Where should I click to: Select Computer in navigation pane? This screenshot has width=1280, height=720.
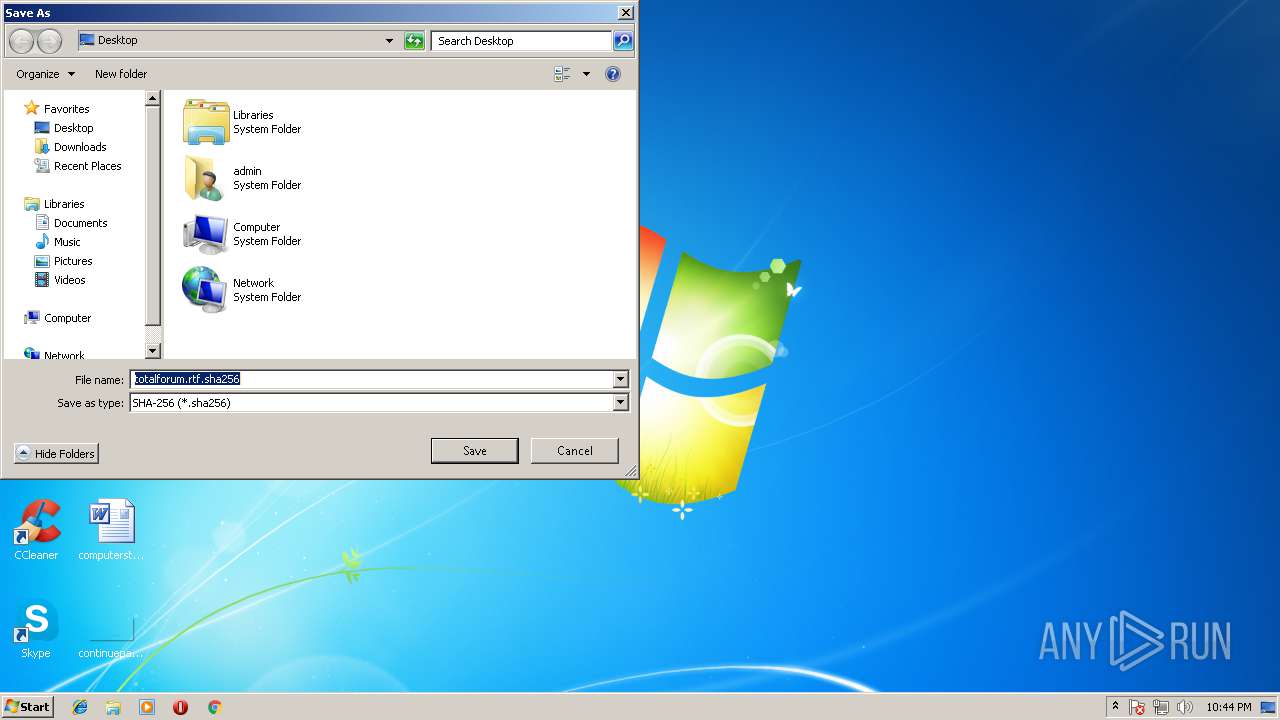(x=58, y=318)
